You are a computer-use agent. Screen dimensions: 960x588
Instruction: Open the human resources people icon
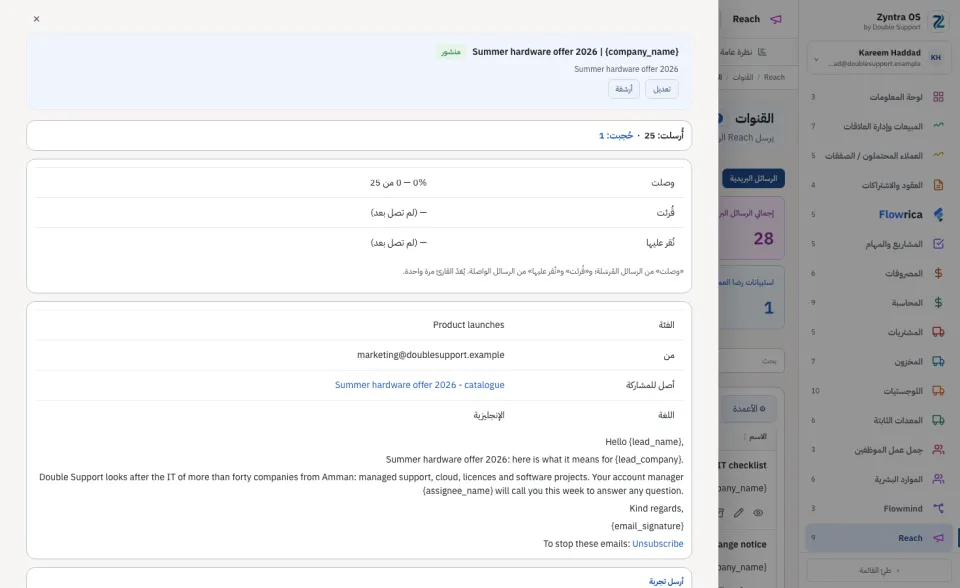coord(938,479)
